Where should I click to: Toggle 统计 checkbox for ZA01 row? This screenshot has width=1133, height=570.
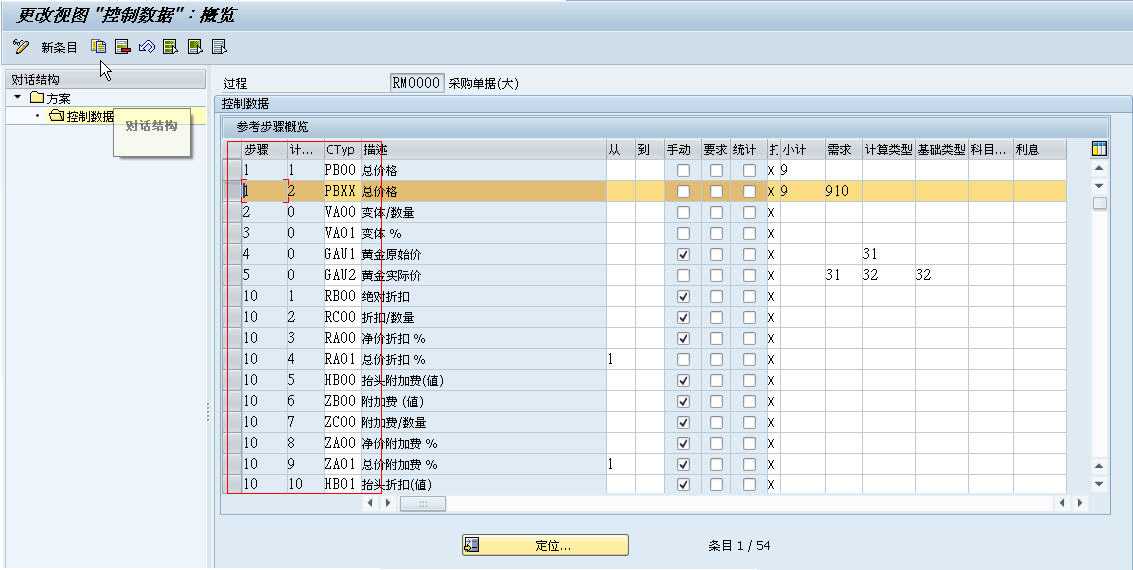[749, 464]
